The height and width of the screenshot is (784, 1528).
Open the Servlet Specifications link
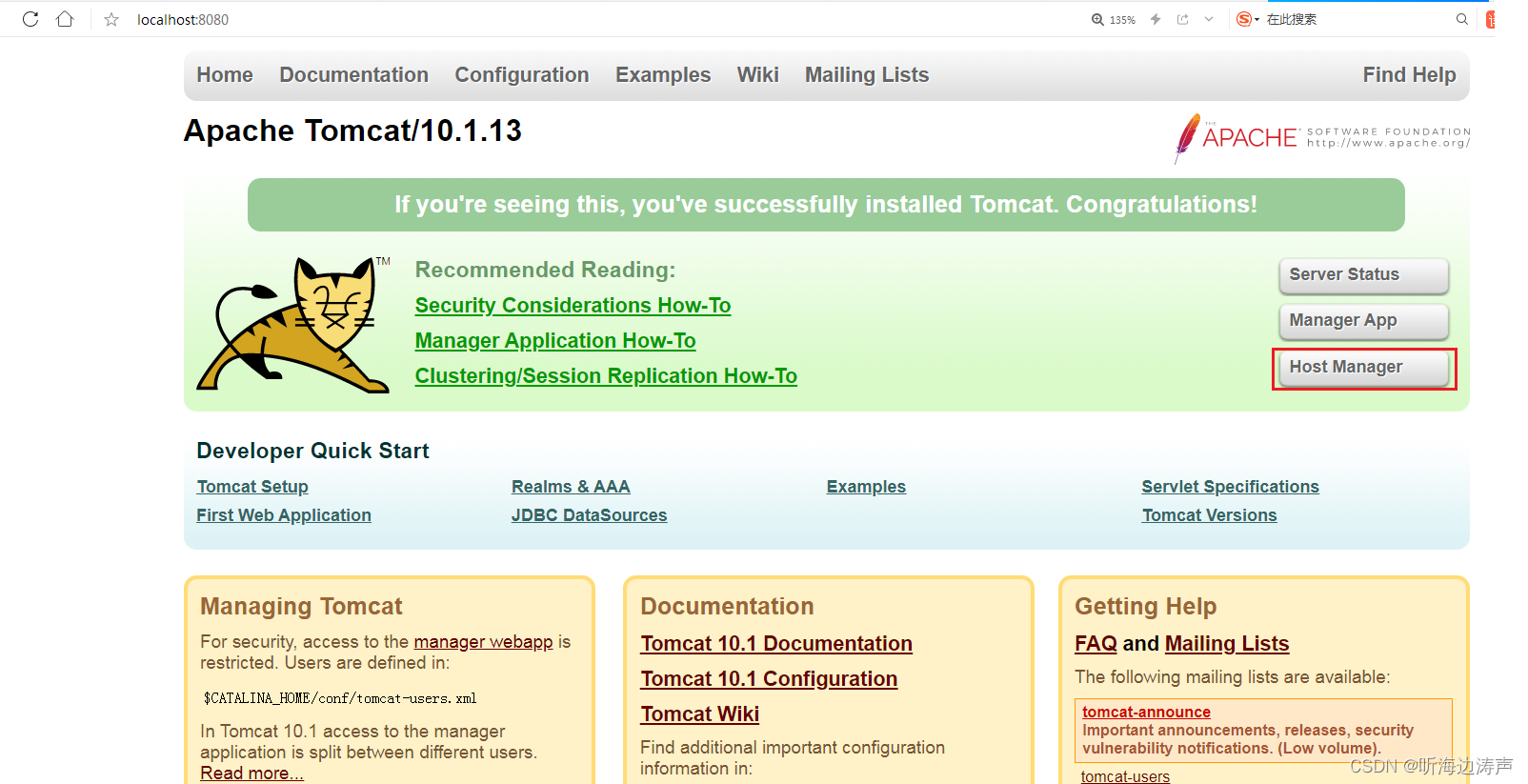click(x=1230, y=486)
